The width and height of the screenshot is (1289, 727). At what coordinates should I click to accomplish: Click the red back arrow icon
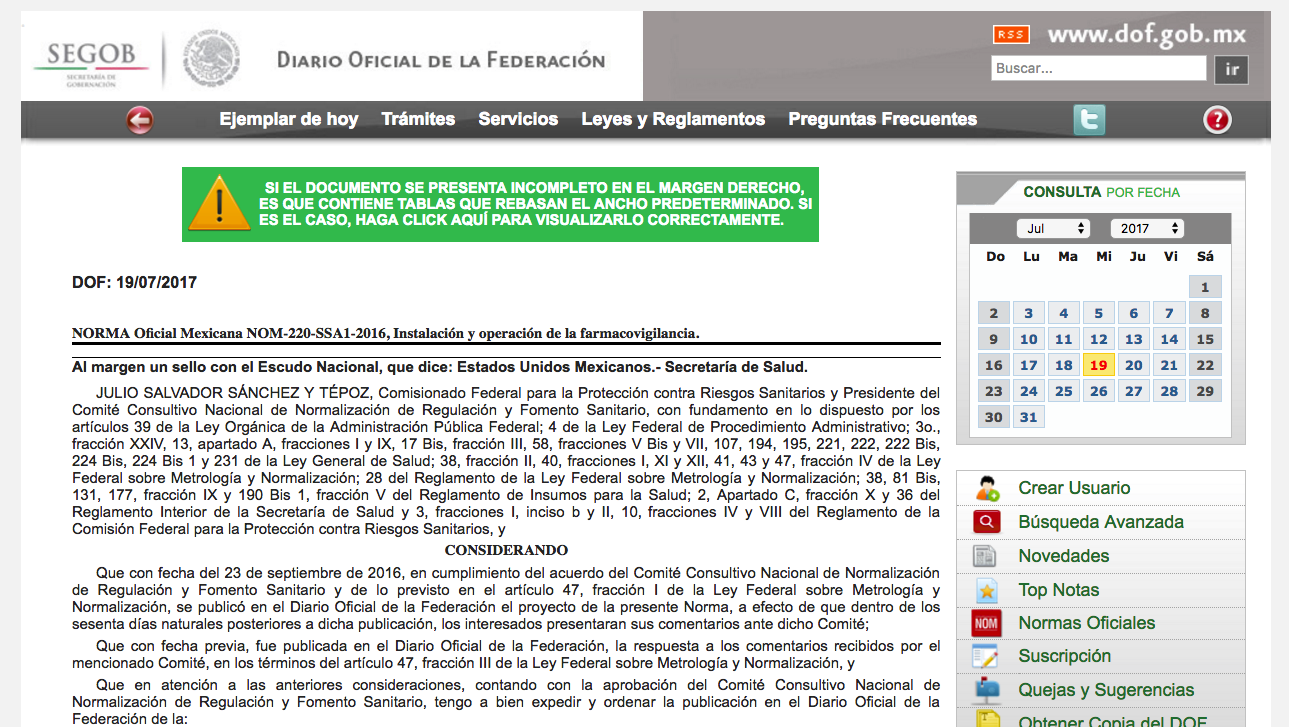[140, 120]
